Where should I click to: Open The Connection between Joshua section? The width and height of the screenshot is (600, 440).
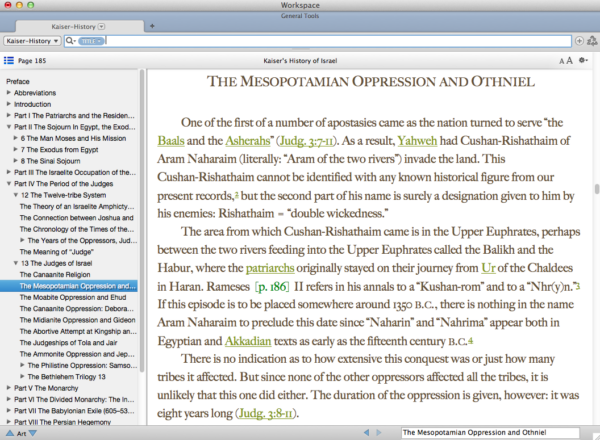click(x=77, y=218)
